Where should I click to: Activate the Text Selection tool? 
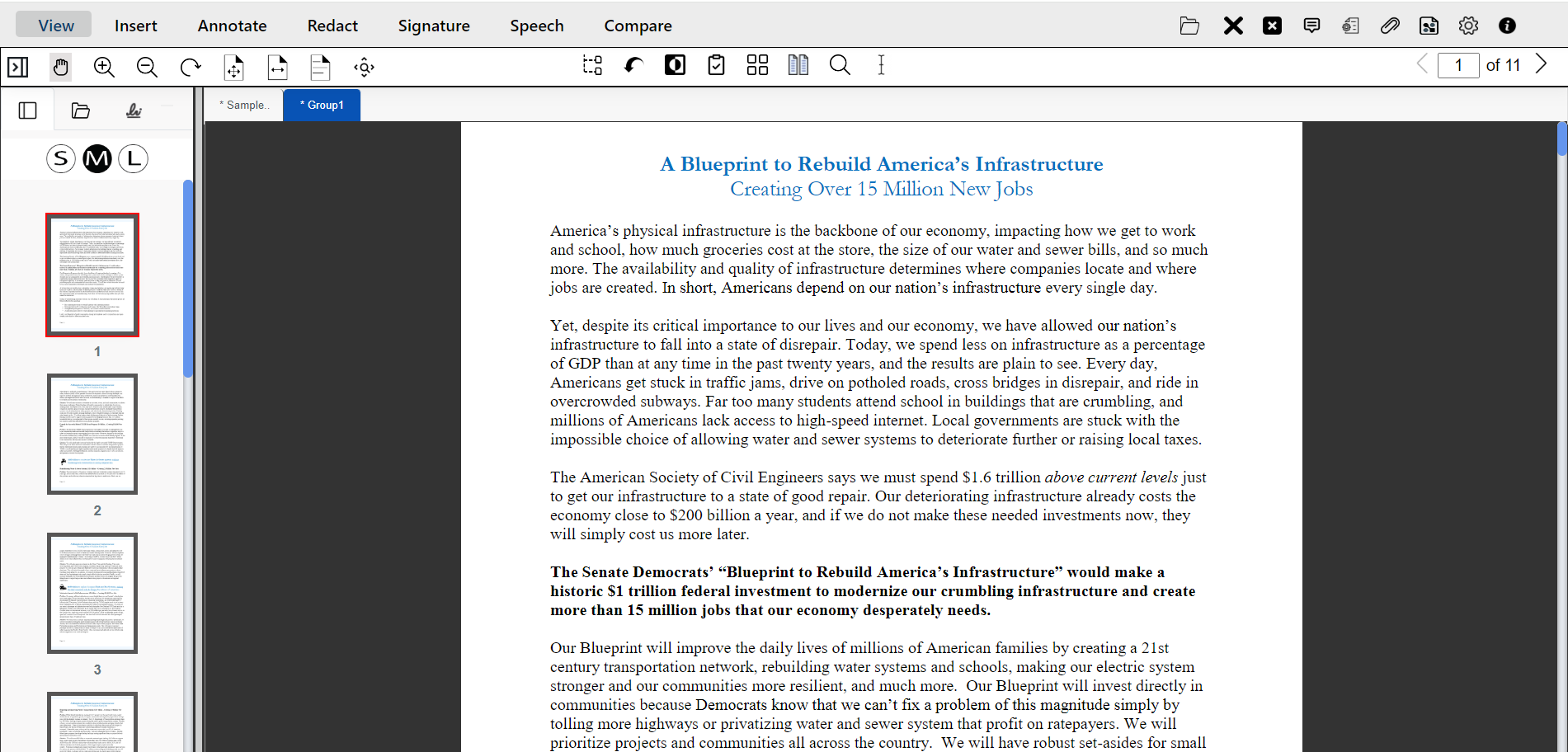(881, 65)
